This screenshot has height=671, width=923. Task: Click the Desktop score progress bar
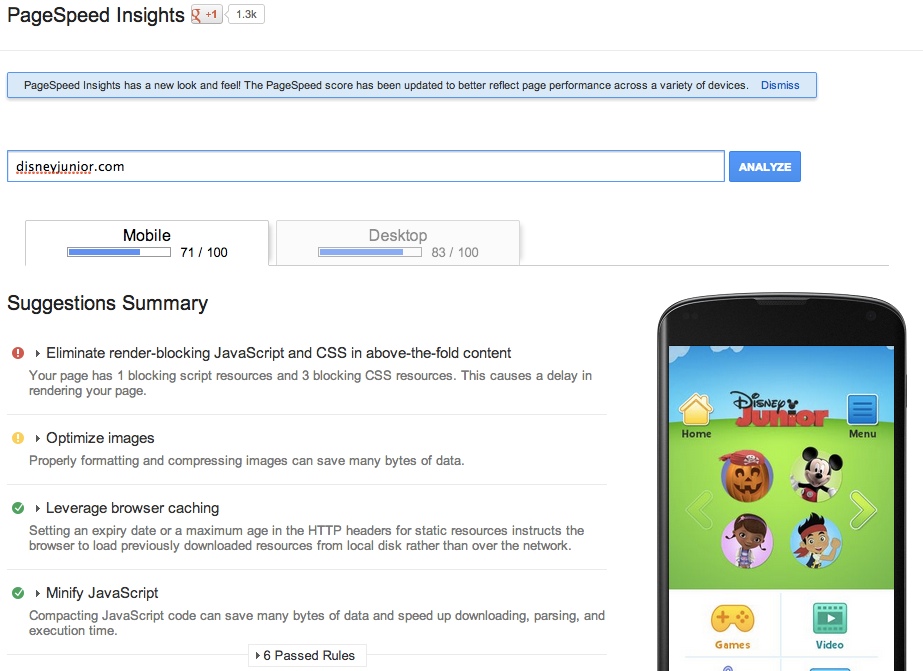click(370, 253)
